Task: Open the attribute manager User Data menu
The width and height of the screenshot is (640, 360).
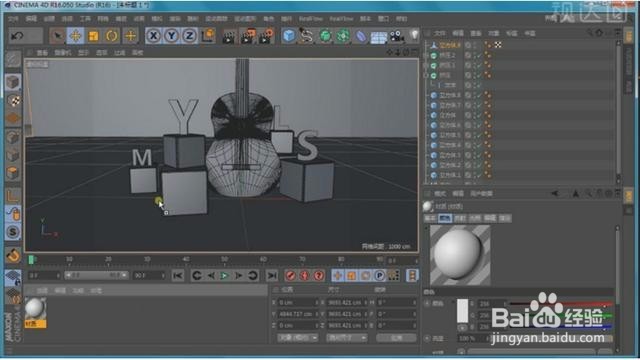Action: point(481,193)
